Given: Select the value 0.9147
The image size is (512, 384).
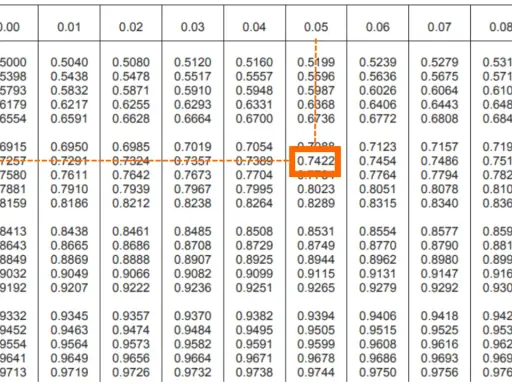Looking at the screenshot, I should coord(439,274).
